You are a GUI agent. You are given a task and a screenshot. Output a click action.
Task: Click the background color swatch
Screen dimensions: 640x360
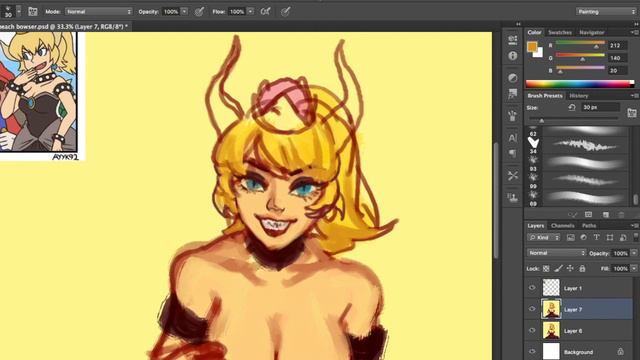click(539, 53)
